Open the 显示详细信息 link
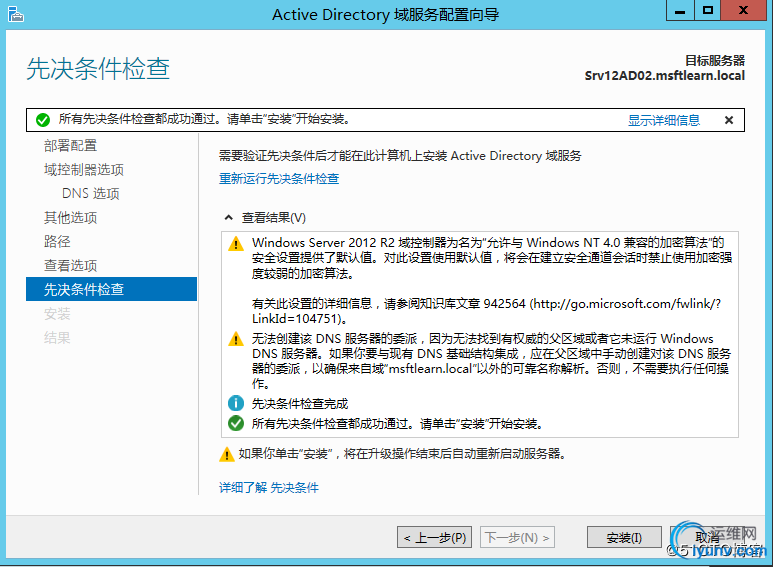 [x=664, y=120]
